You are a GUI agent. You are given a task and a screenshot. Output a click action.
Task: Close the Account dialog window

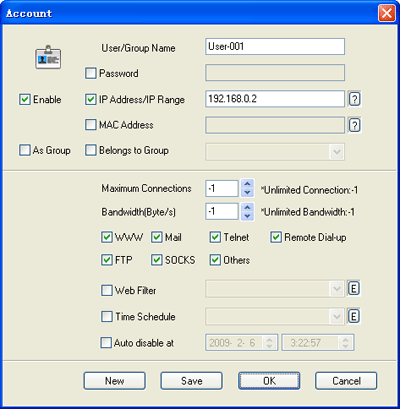click(x=387, y=14)
